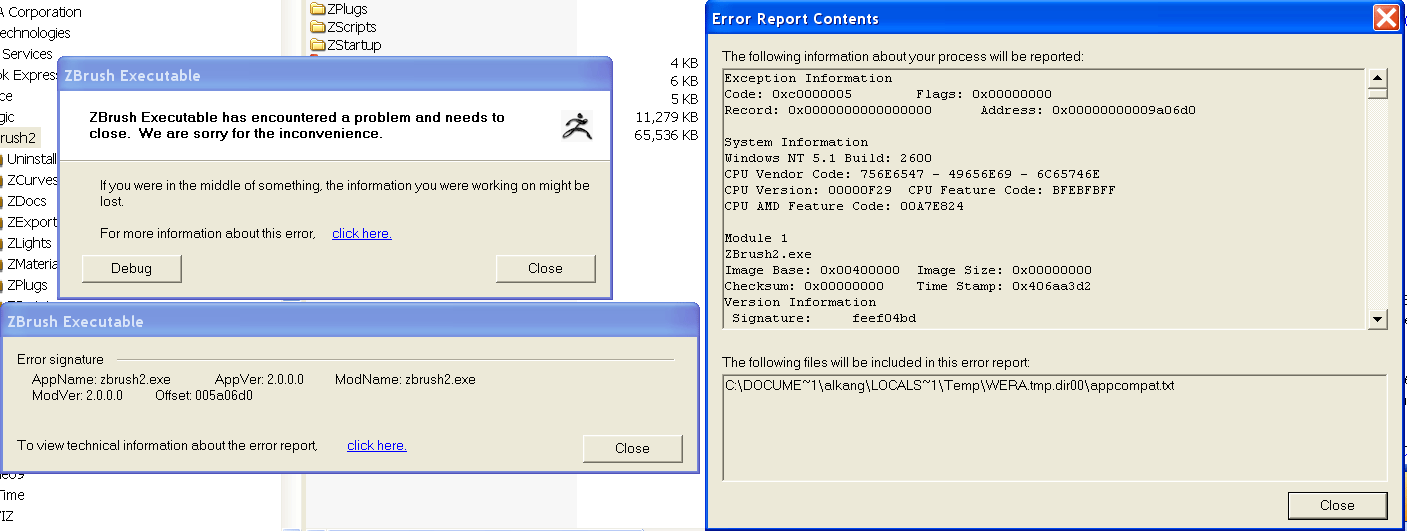Click title bar of ZBrush Executable crash dialog
Image resolution: width=1407 pixels, height=531 pixels.
tap(335, 75)
